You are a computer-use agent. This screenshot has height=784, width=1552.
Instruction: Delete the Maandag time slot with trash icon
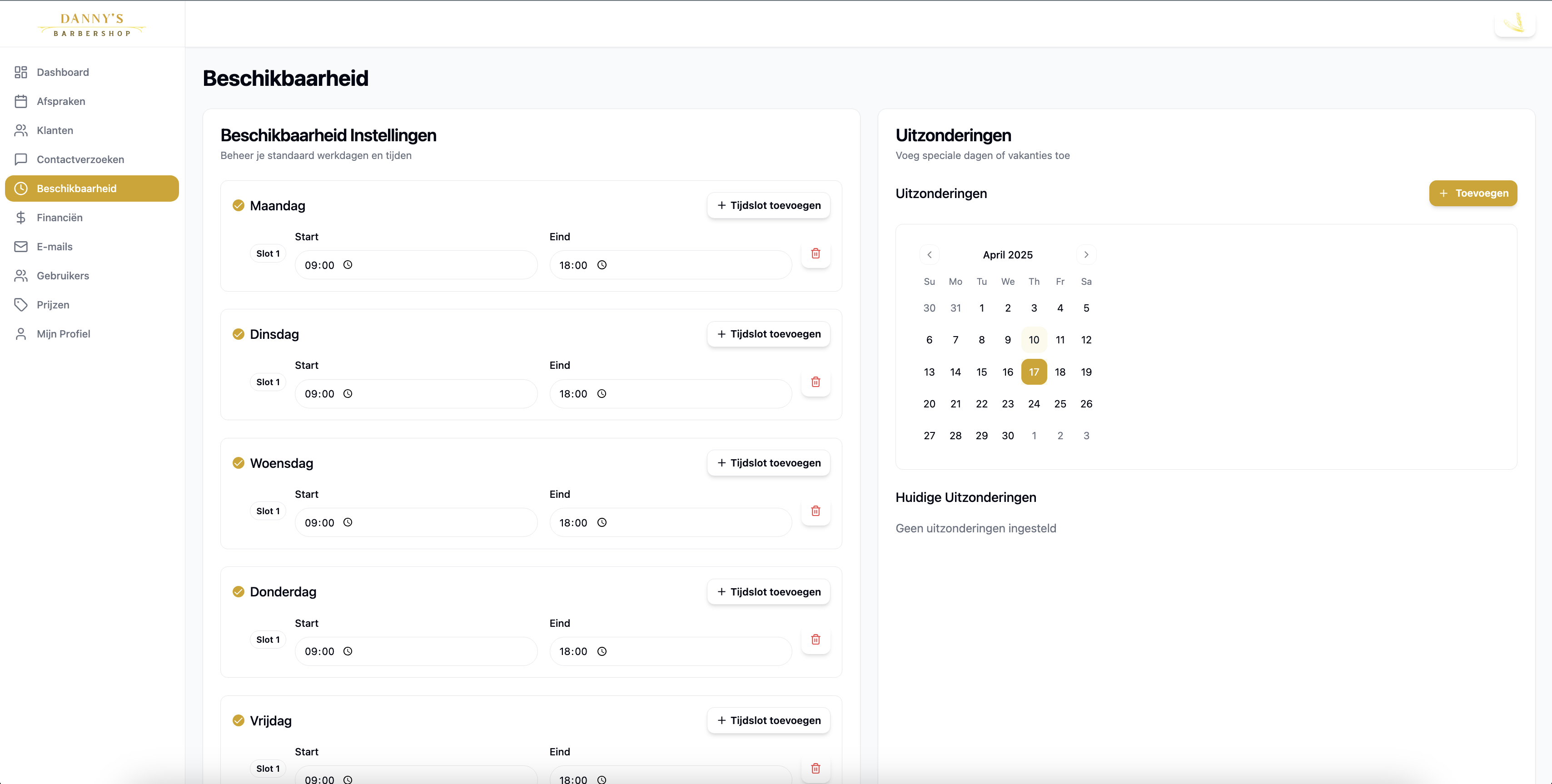(816, 253)
